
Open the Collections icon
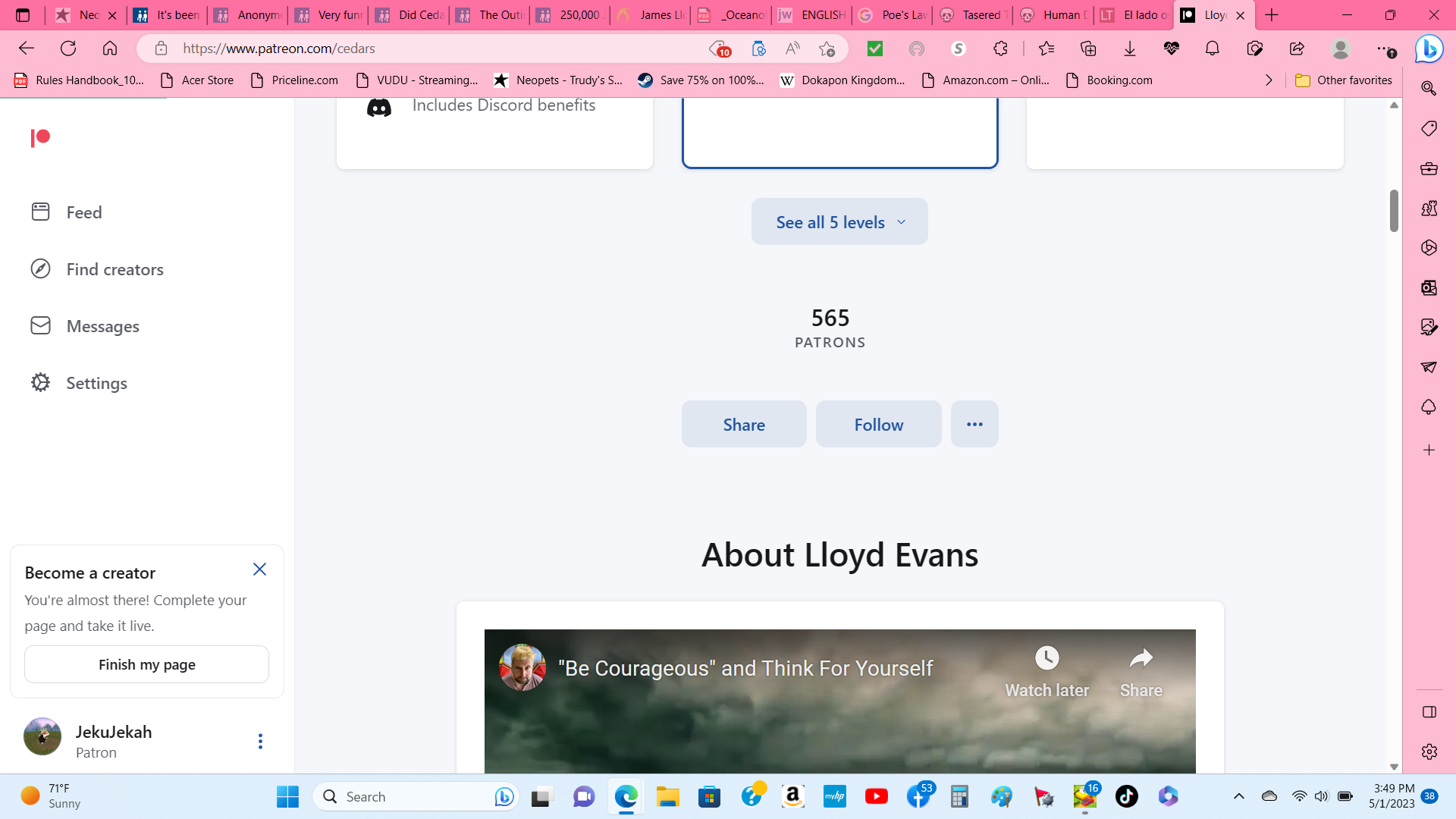click(x=1088, y=49)
